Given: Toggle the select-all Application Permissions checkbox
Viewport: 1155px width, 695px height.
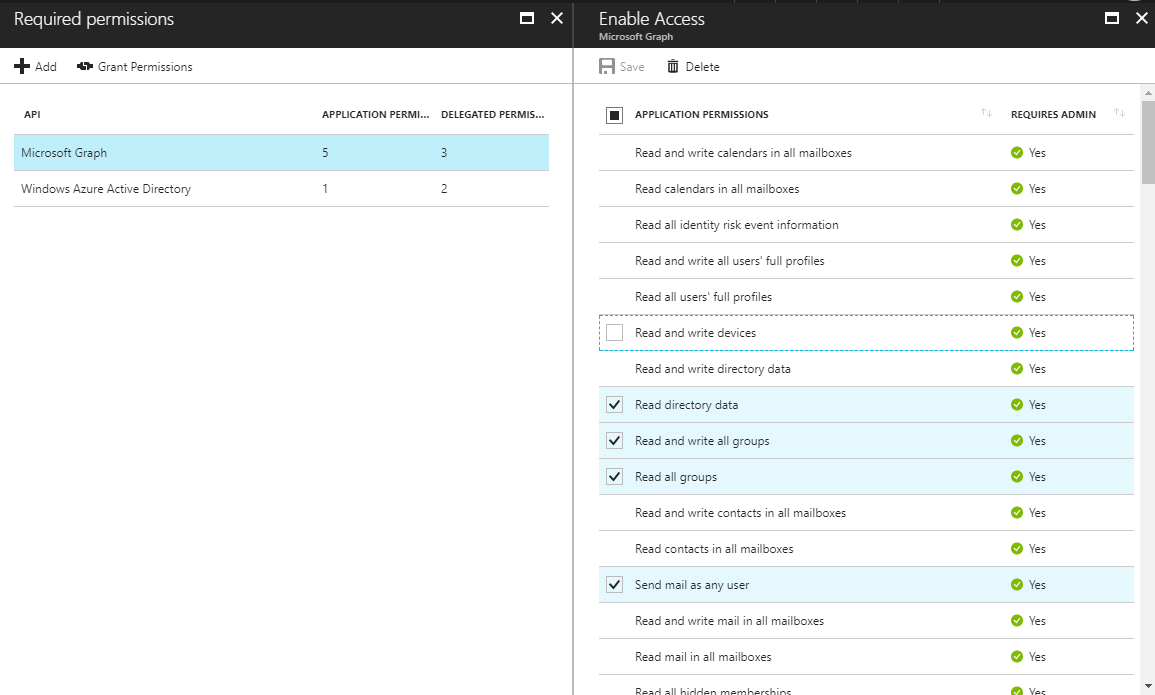Looking at the screenshot, I should 615,115.
